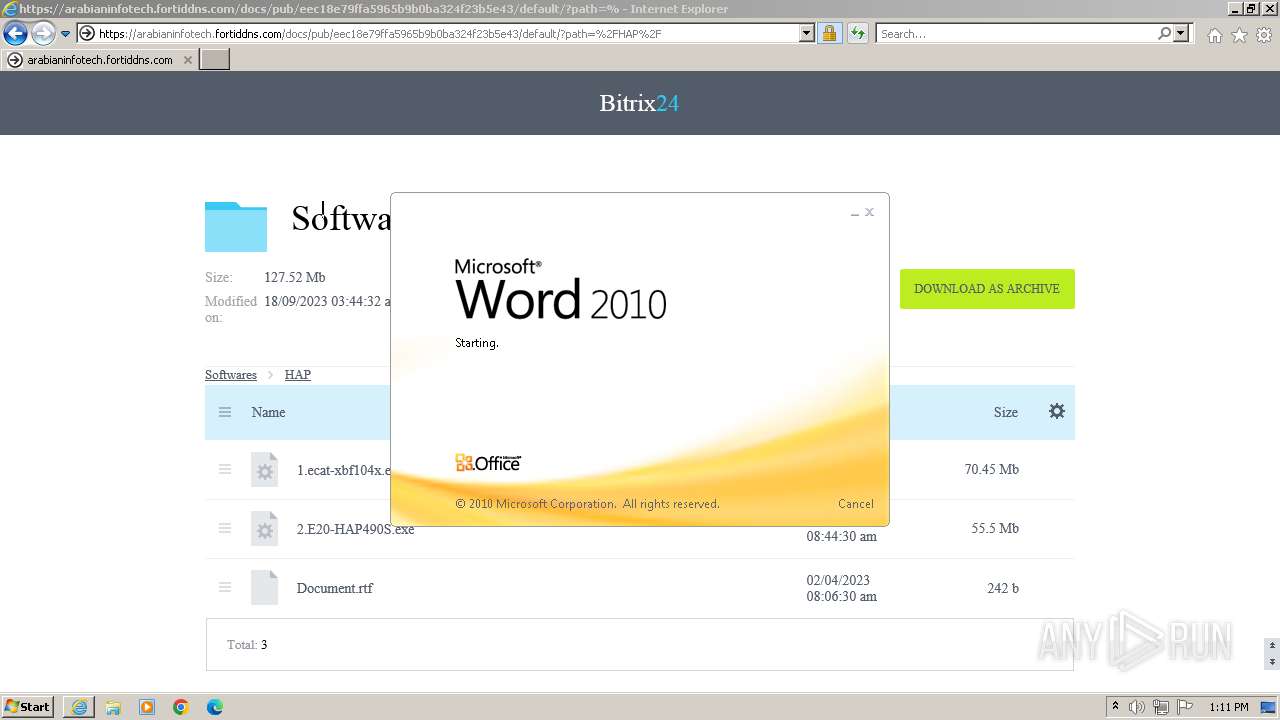
Task: Click the Internet Explorer taskbar icon
Action: pyautogui.click(x=79, y=707)
